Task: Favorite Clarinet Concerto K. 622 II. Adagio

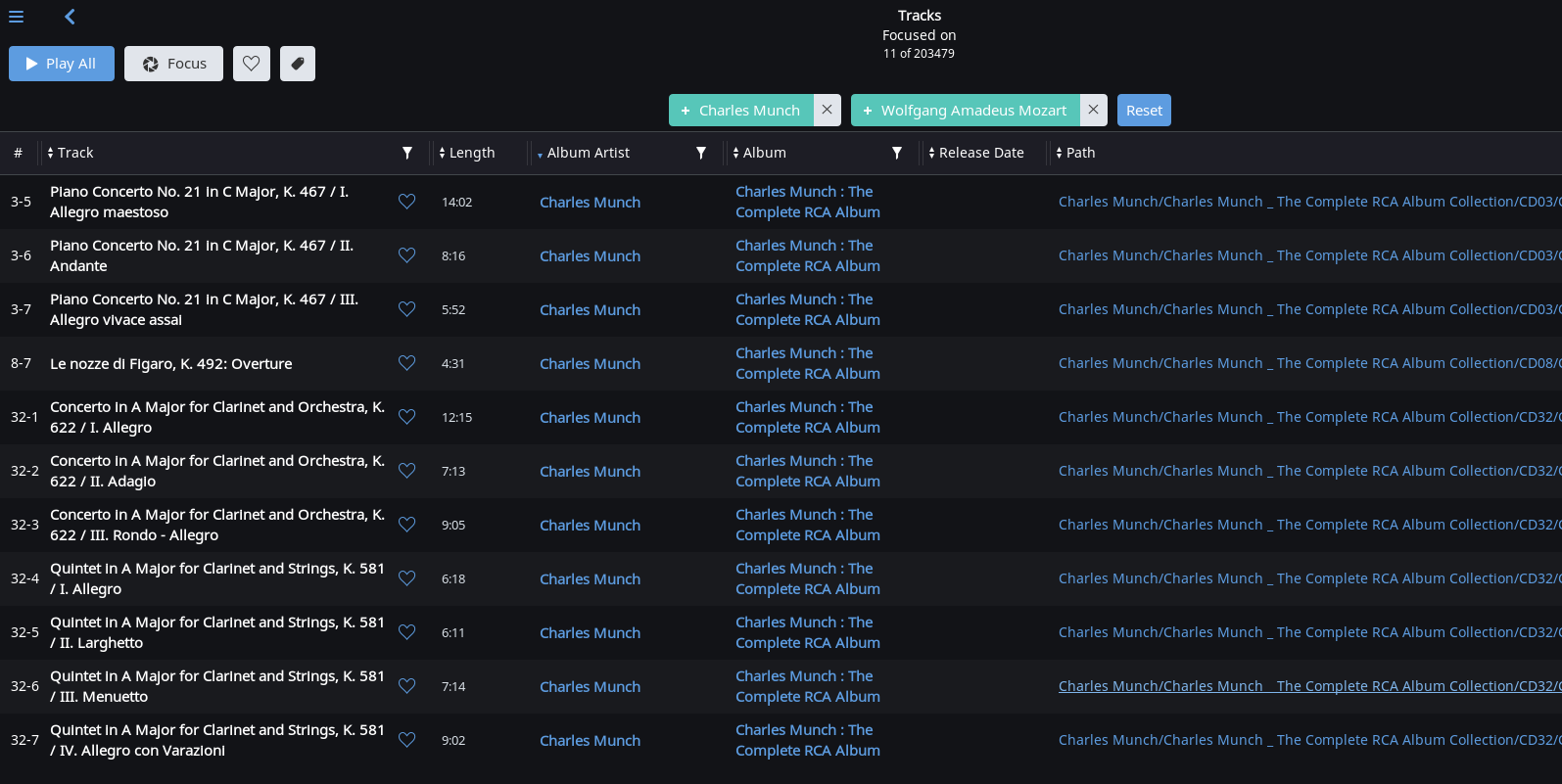Action: pos(407,471)
